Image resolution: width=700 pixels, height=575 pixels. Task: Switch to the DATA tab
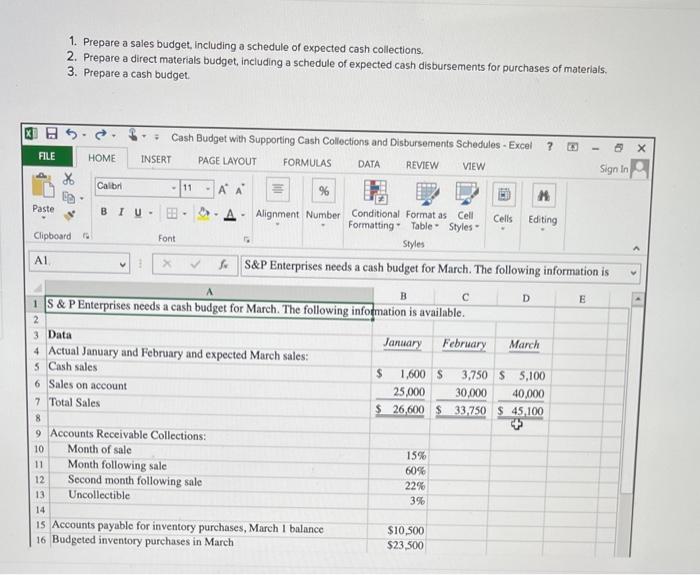tap(369, 164)
